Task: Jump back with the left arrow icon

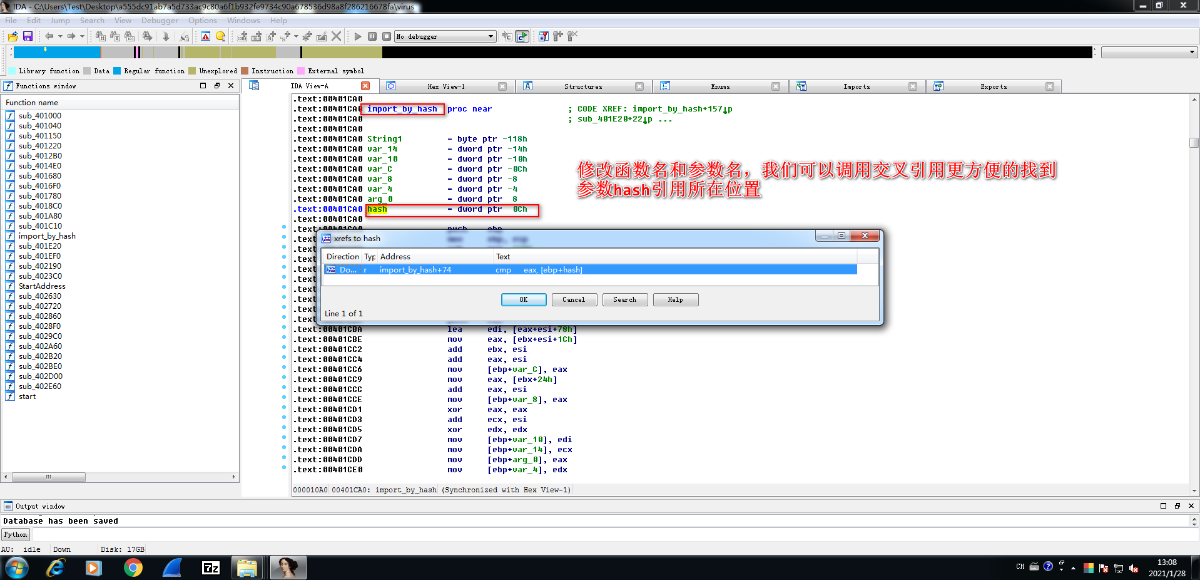Action: tap(49, 36)
